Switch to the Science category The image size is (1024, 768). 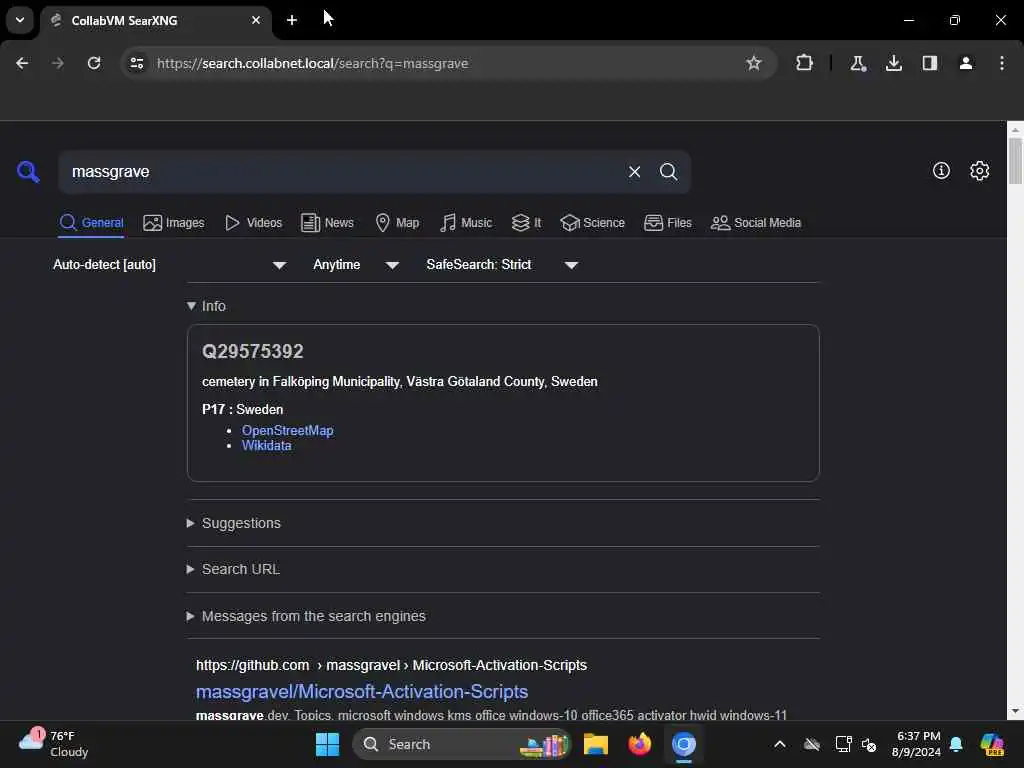[592, 223]
